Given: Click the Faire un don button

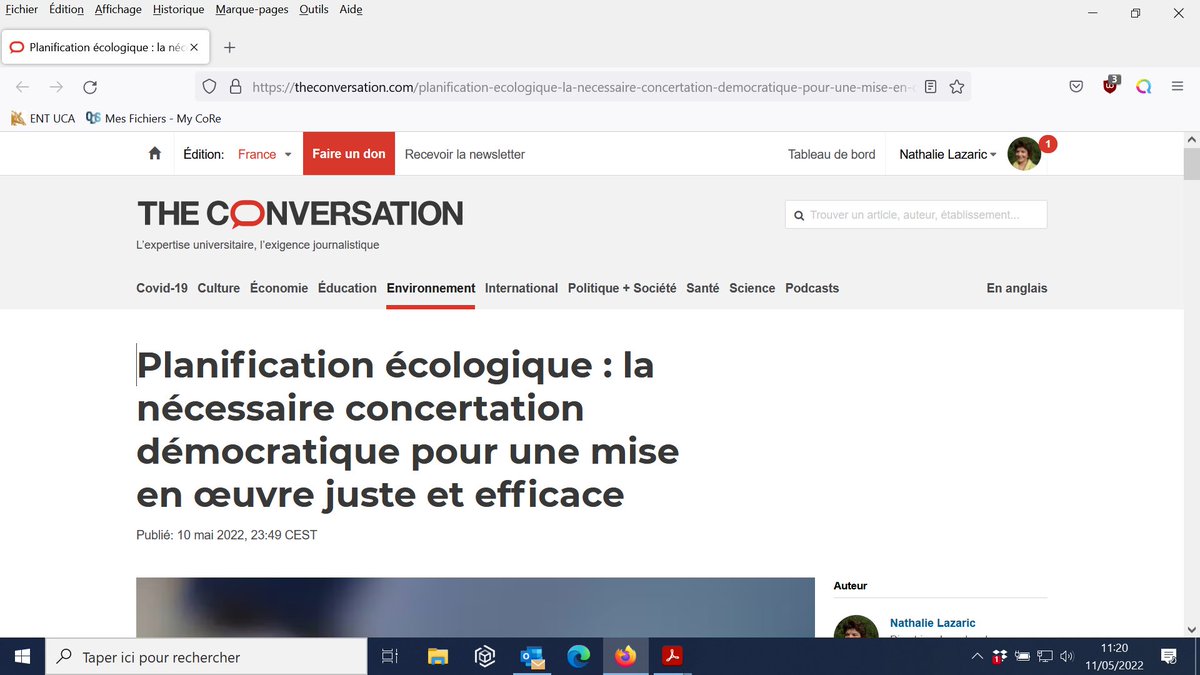Looking at the screenshot, I should click(x=349, y=154).
